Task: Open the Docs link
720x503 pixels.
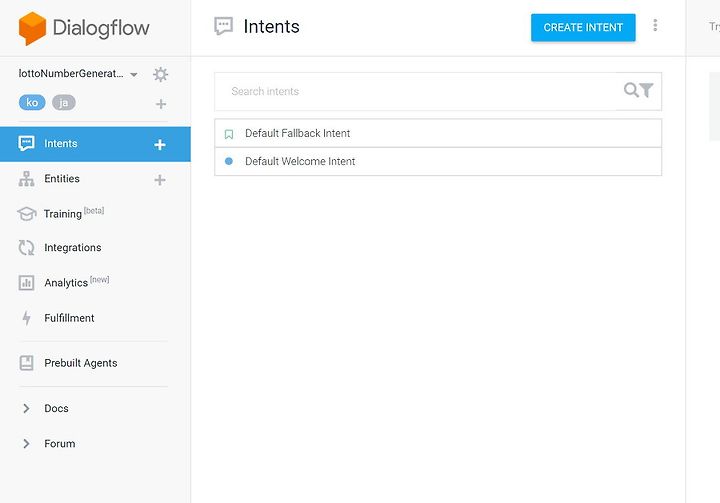Action: 56,408
